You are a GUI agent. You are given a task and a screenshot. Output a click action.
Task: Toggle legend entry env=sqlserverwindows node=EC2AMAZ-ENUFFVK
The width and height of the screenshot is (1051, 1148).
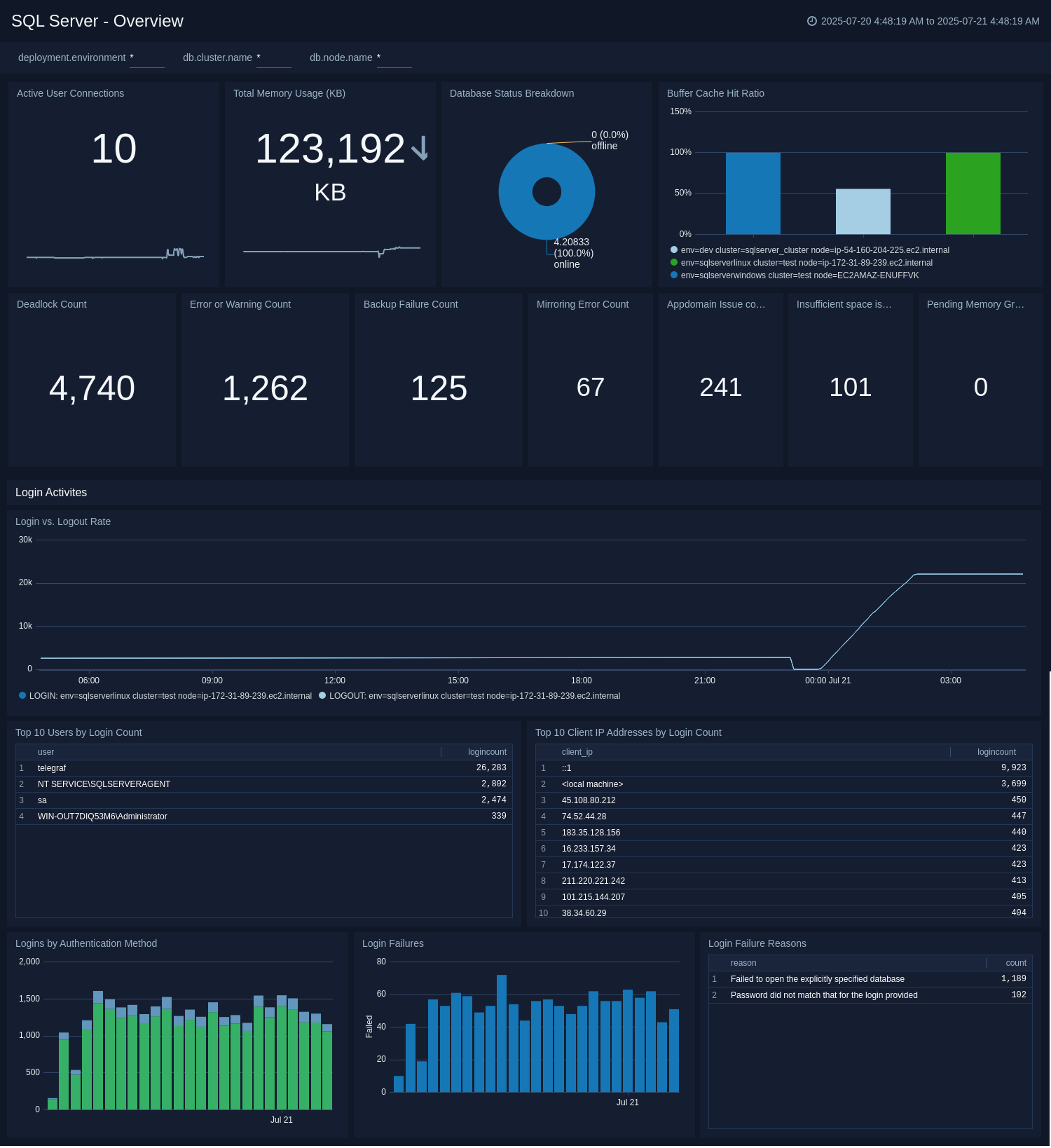point(795,275)
